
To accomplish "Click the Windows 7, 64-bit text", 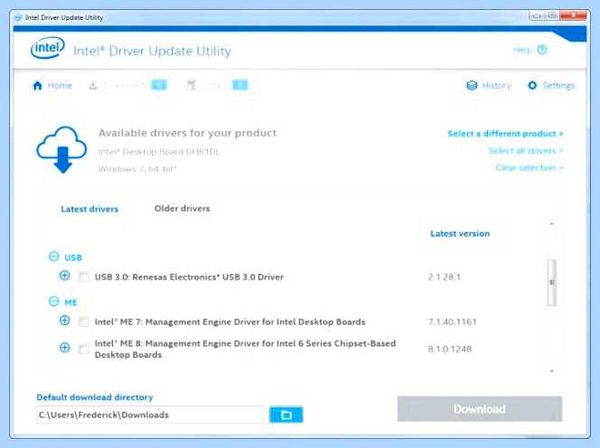I will pos(137,169).
